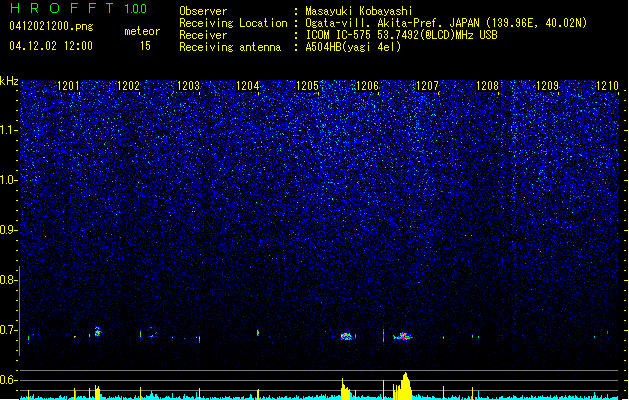Click the 1201 time marker
Viewport: 629px width, 400px height.
68,86
